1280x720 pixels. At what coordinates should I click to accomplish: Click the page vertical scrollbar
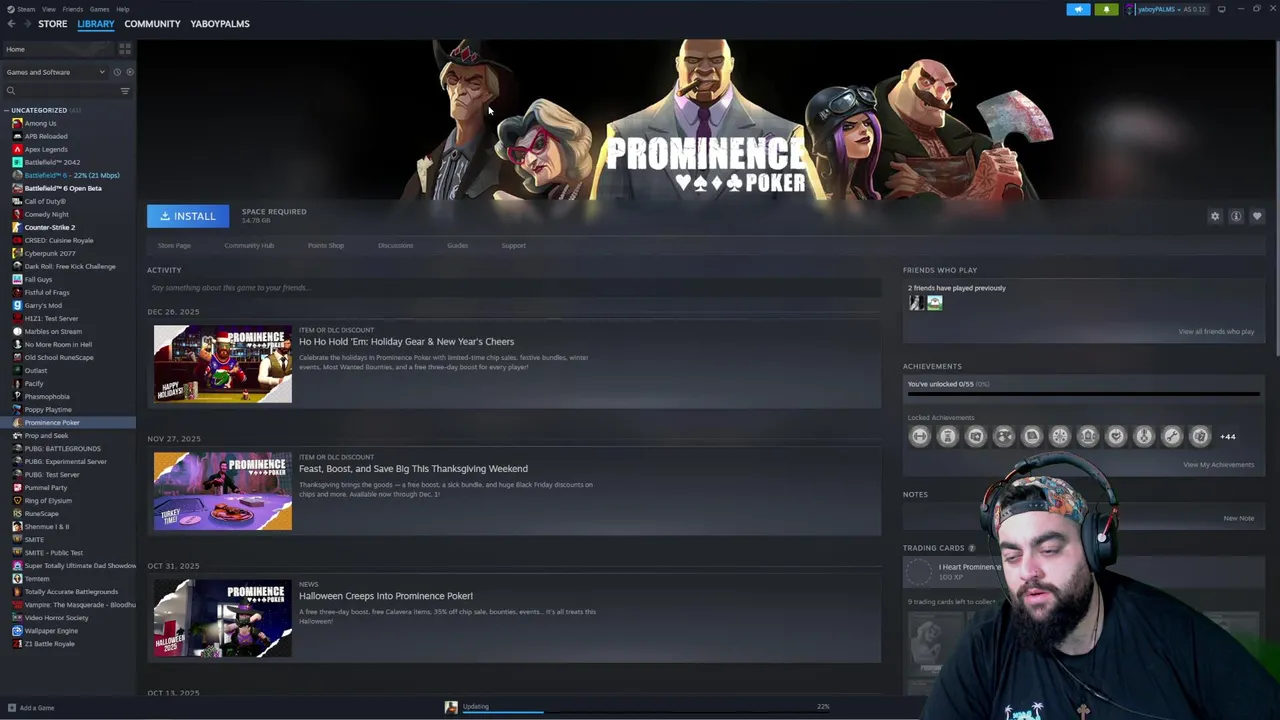1276,200
